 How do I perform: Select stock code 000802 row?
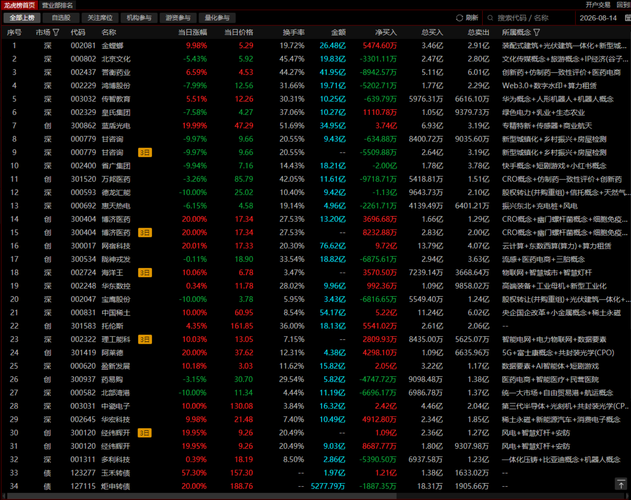click(316, 59)
